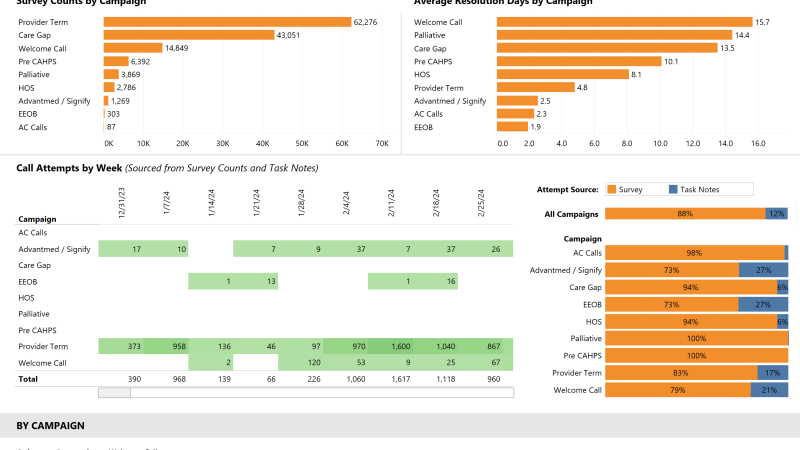Click the horizontal scrollbar thumb under the table
The width and height of the screenshot is (800, 450).
[114, 393]
